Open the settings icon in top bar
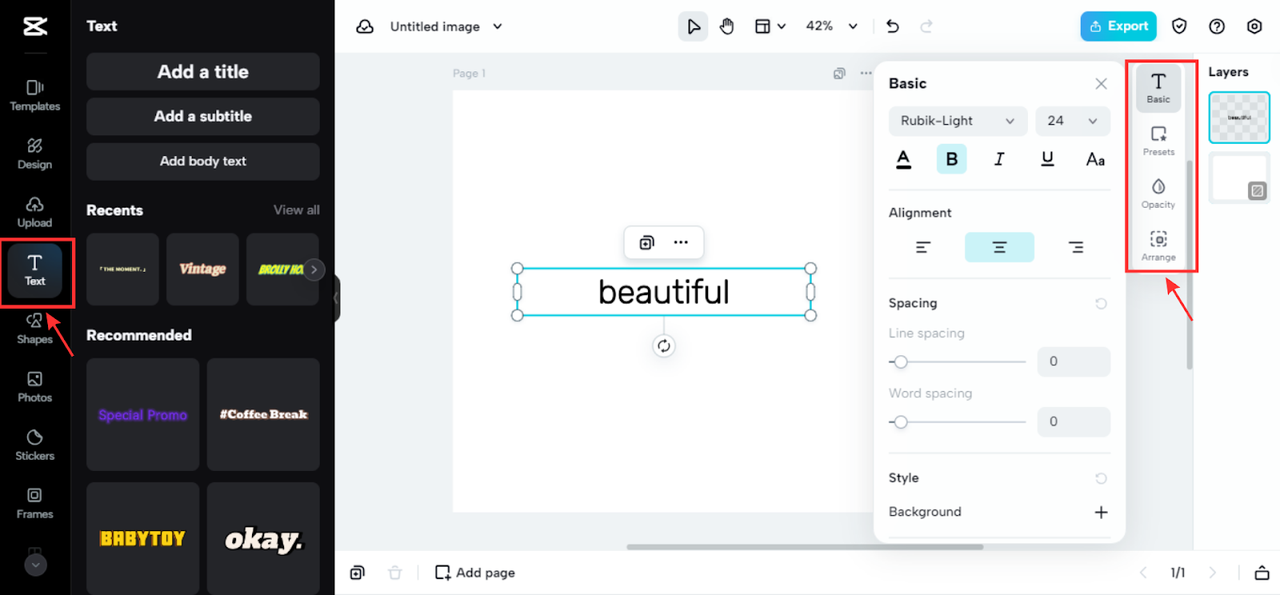The width and height of the screenshot is (1280, 595). pyautogui.click(x=1255, y=27)
